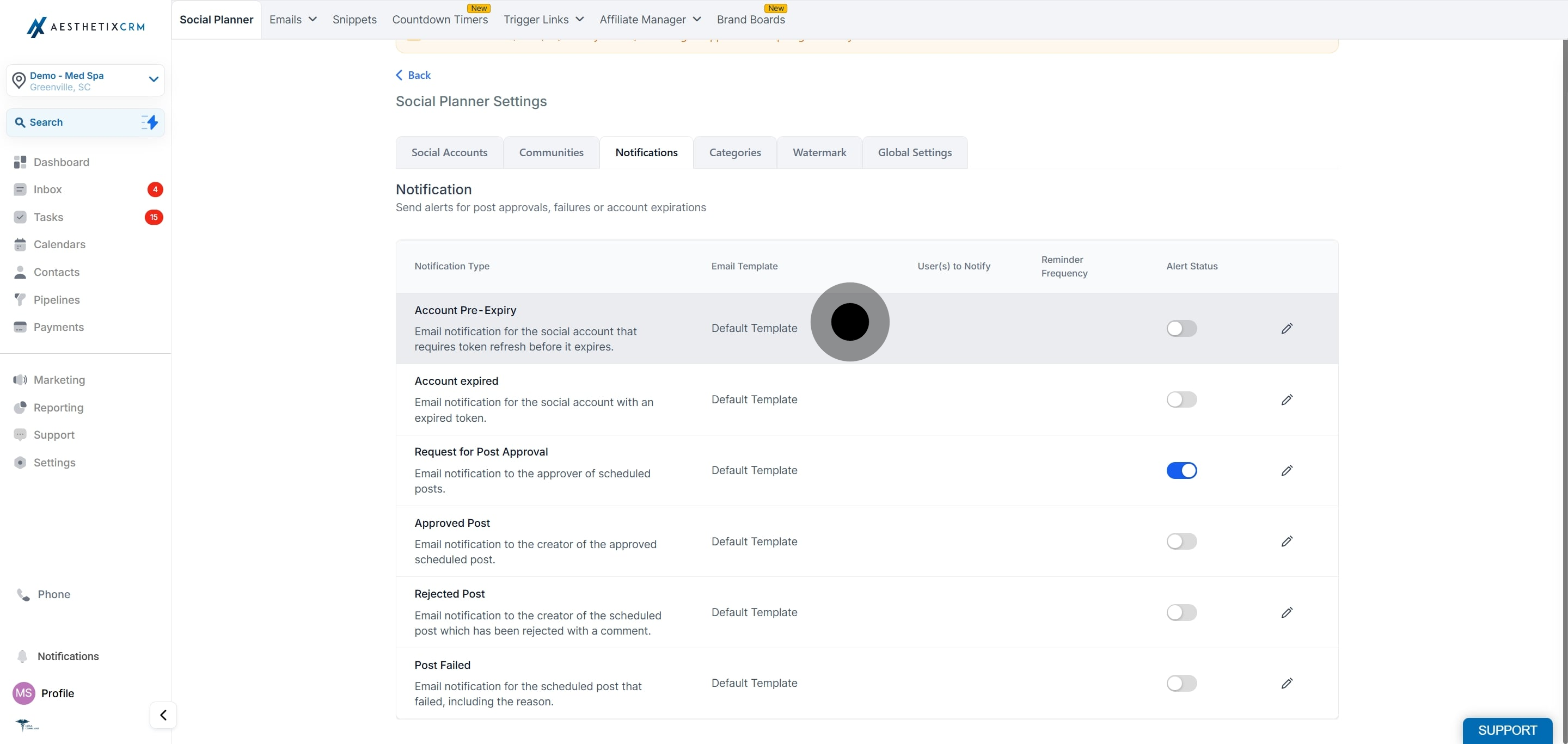Collapse the sidebar with arrow button
This screenshot has height=744, width=1568.
coord(163,715)
